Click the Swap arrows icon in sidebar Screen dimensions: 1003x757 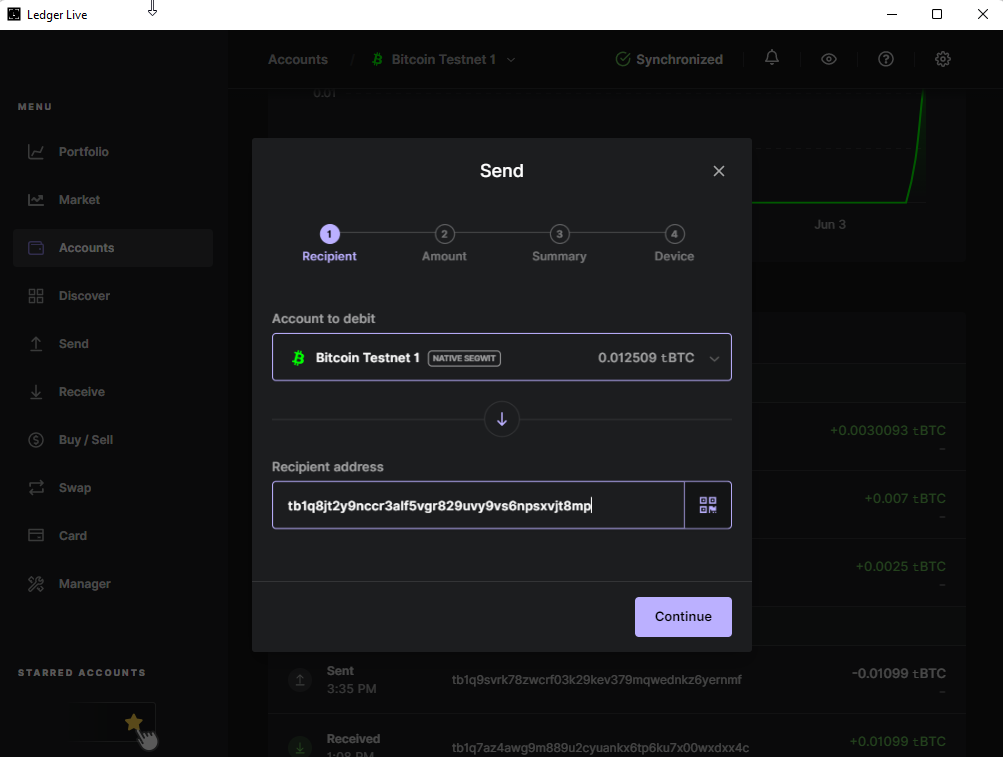coord(36,488)
